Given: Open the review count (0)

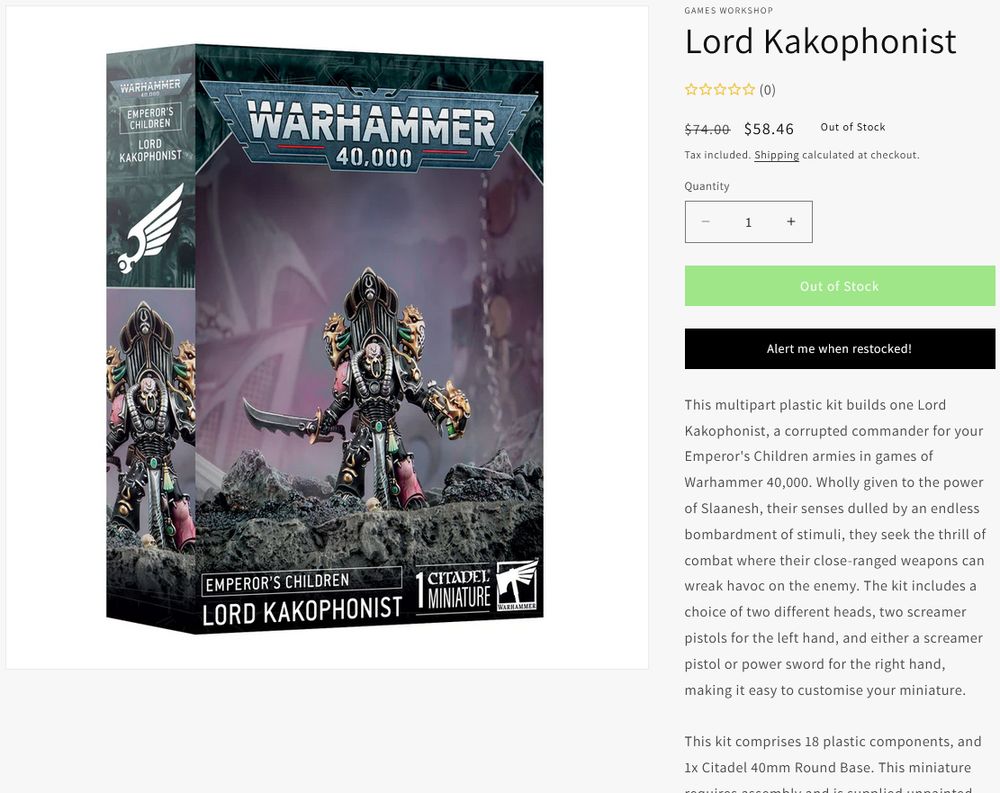Looking at the screenshot, I should point(767,90).
